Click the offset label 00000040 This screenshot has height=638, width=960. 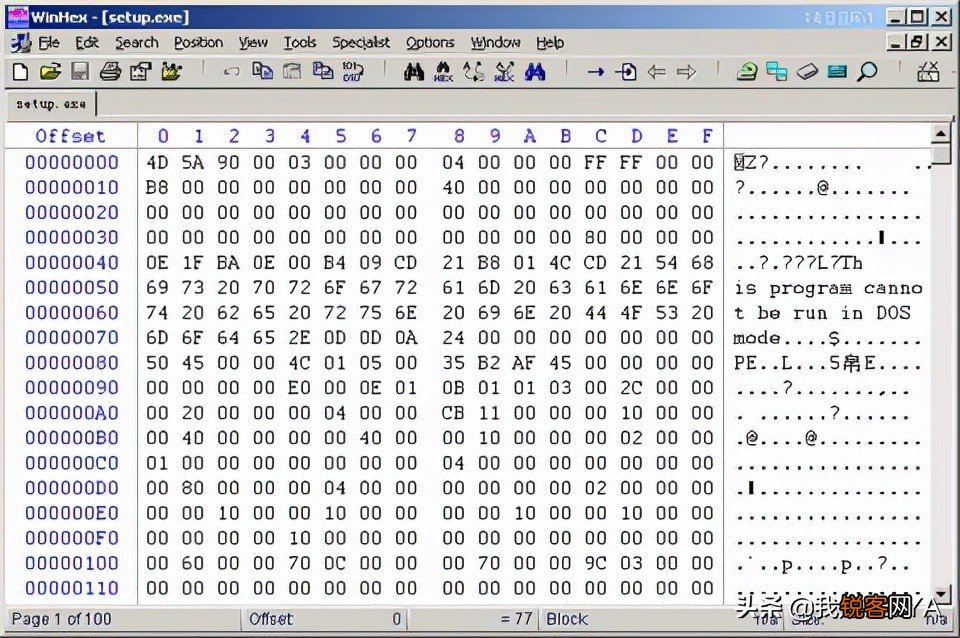(x=72, y=263)
